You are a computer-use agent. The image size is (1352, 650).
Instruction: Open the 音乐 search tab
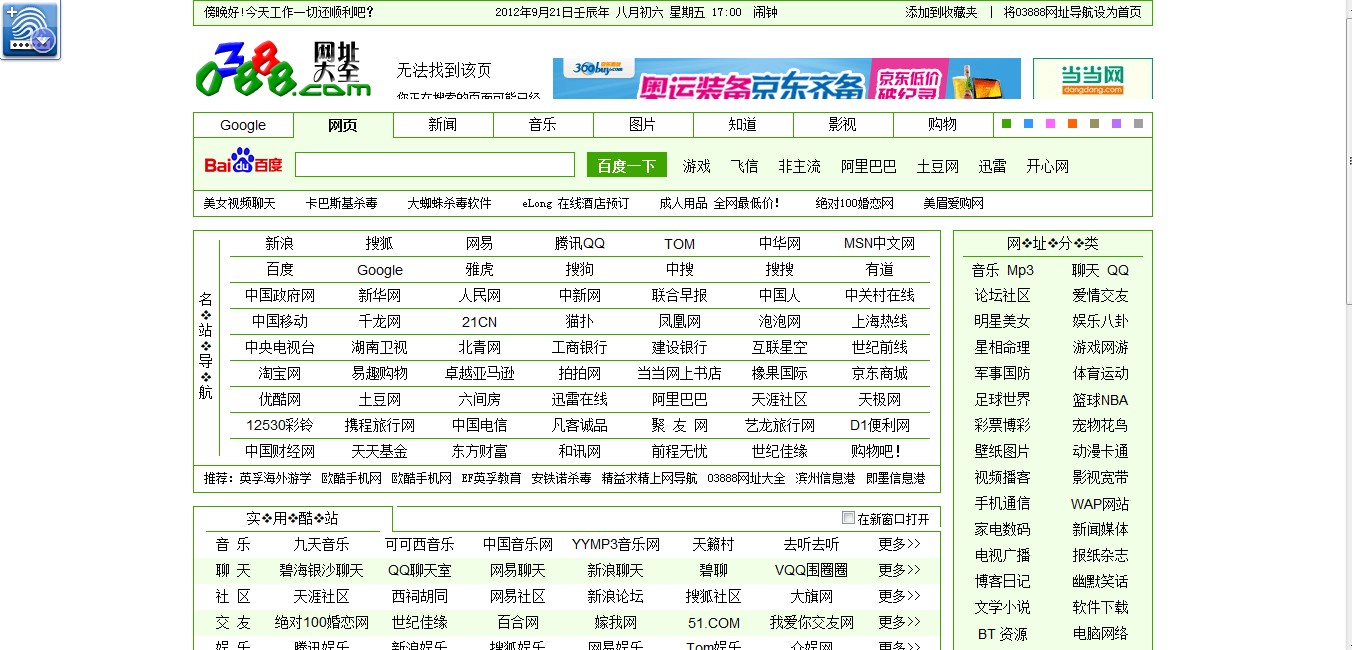(543, 125)
